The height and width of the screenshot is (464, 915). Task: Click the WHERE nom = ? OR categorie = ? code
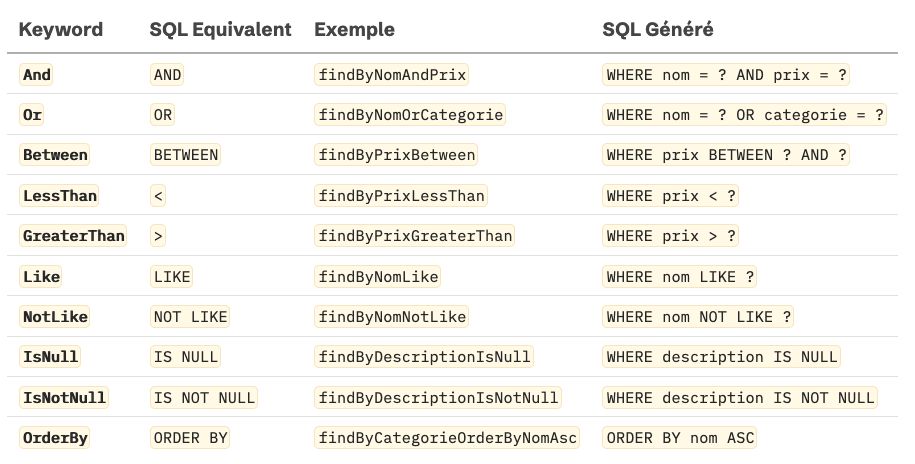point(745,115)
